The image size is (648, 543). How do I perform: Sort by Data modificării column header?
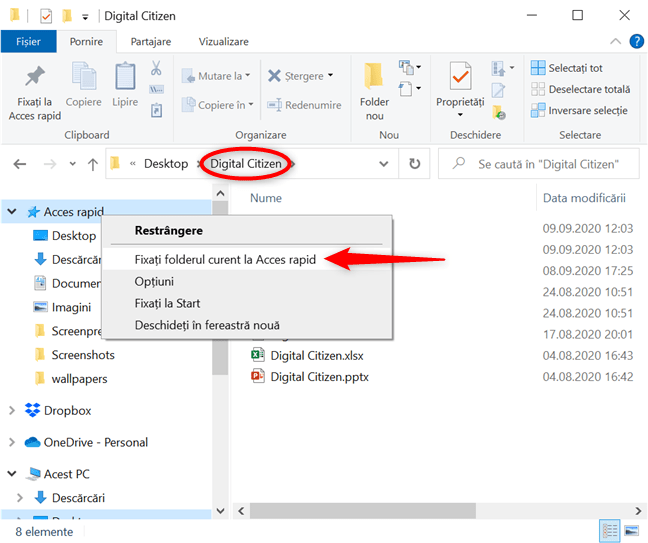pyautogui.click(x=584, y=198)
